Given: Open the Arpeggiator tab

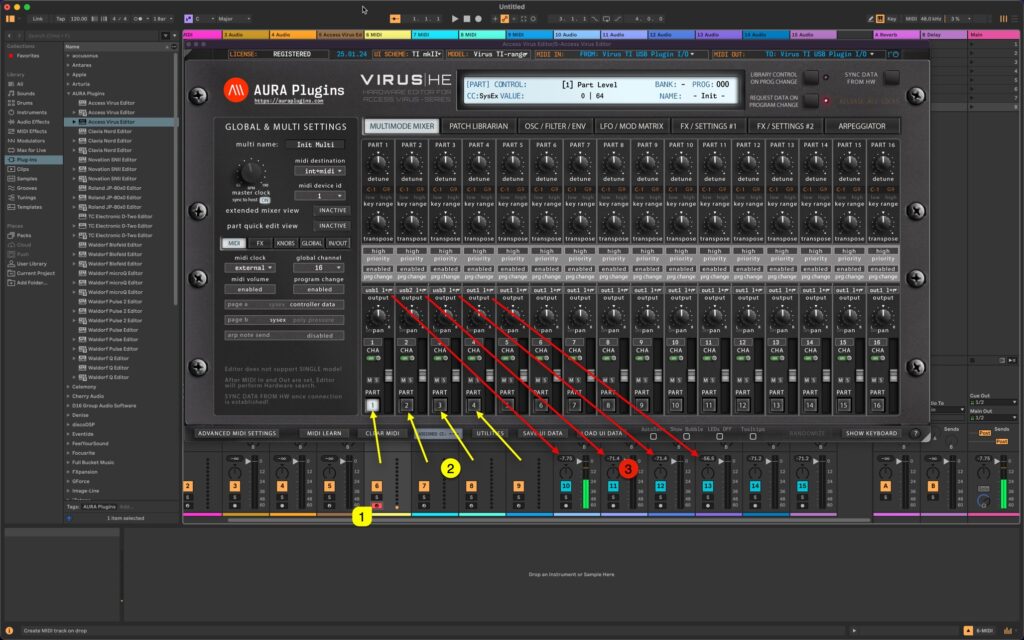Looking at the screenshot, I should [x=862, y=125].
